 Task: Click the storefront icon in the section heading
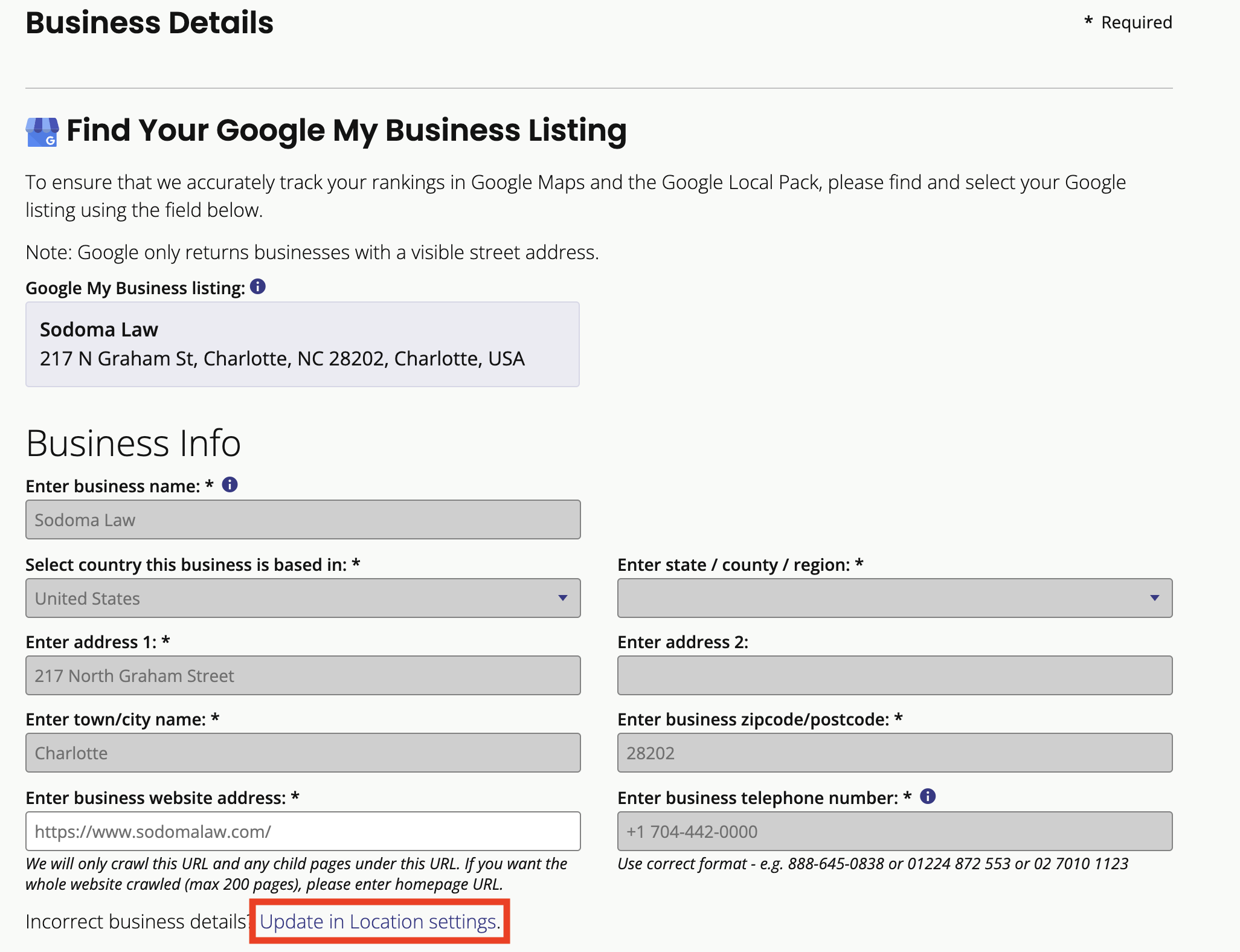tap(41, 130)
